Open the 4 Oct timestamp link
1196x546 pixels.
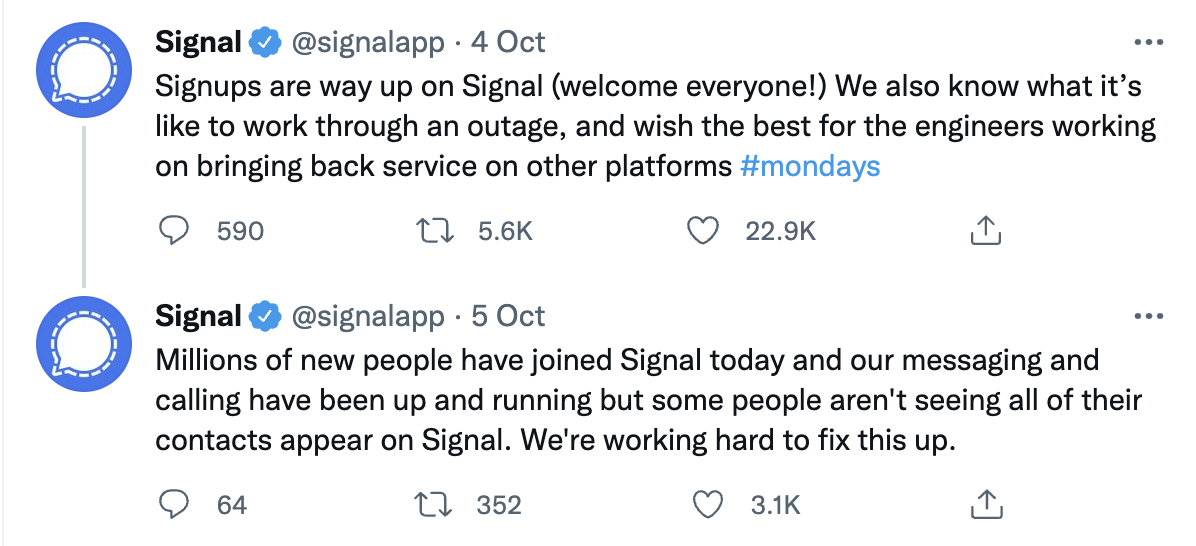click(x=508, y=43)
